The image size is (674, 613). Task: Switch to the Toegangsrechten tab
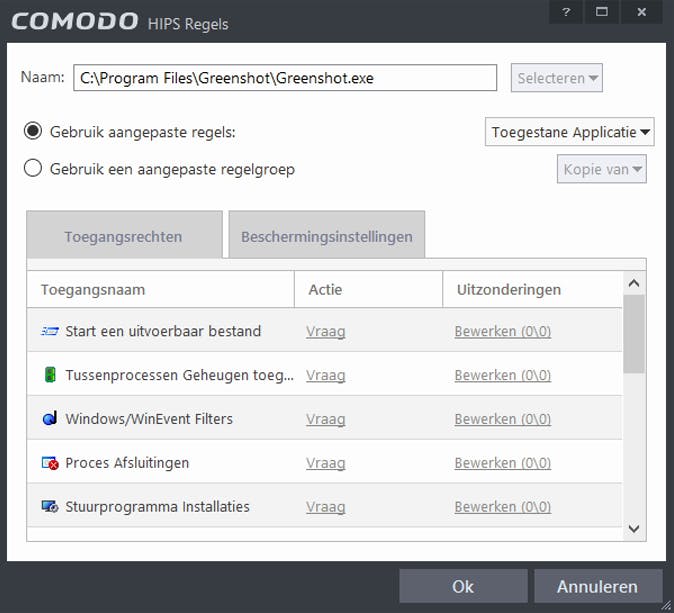[x=123, y=237]
